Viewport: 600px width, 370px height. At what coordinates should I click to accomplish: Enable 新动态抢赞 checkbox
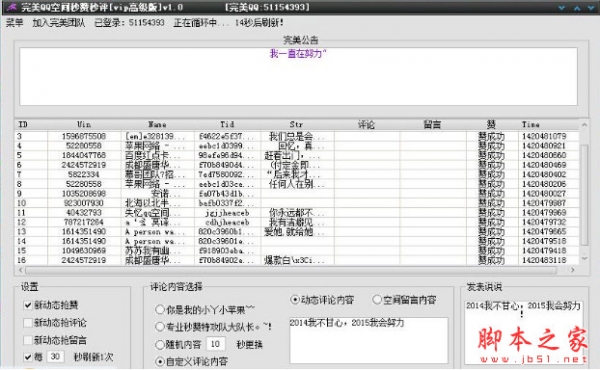(28, 305)
